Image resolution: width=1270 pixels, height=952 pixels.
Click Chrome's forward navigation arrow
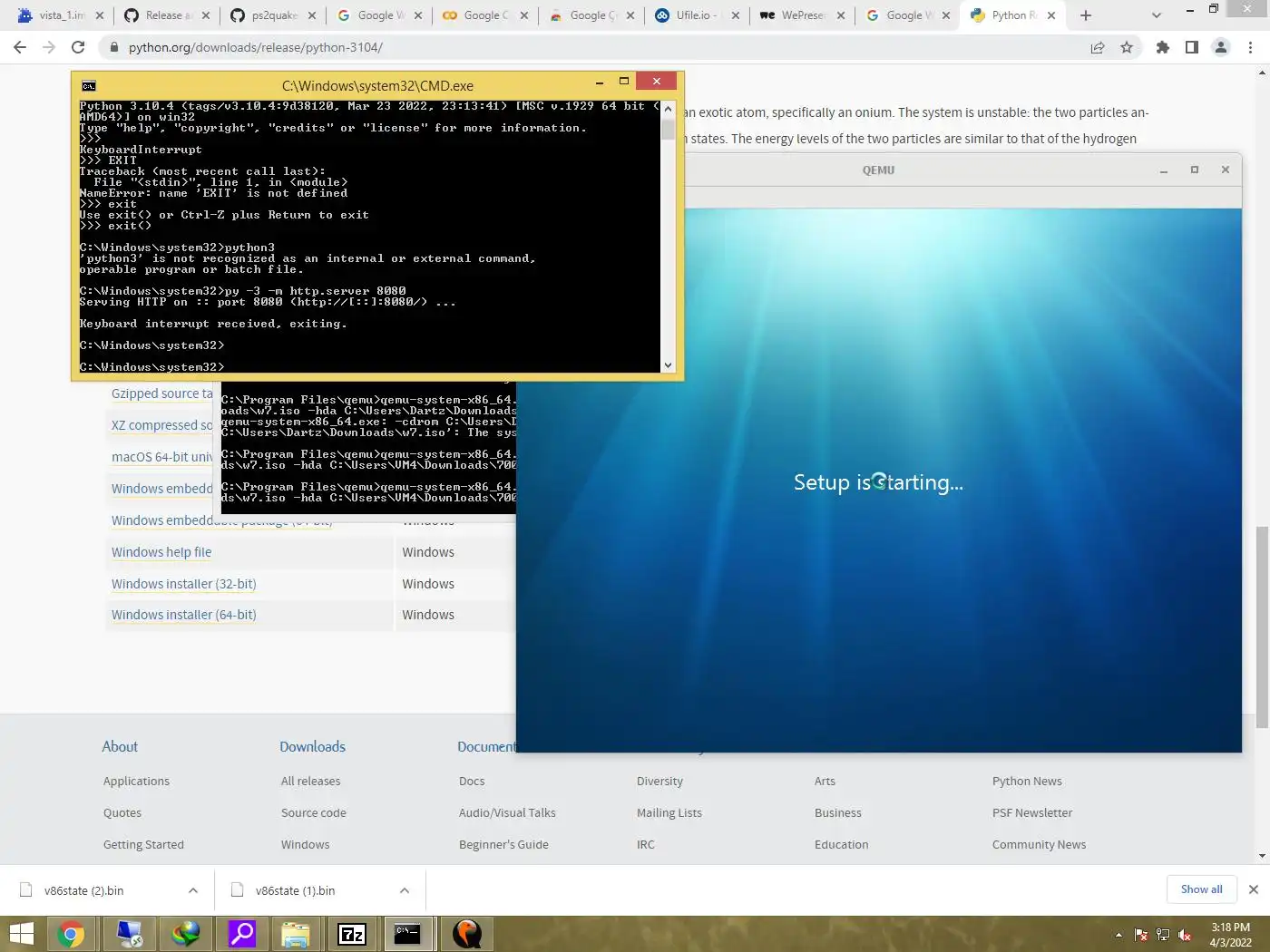[x=49, y=47]
